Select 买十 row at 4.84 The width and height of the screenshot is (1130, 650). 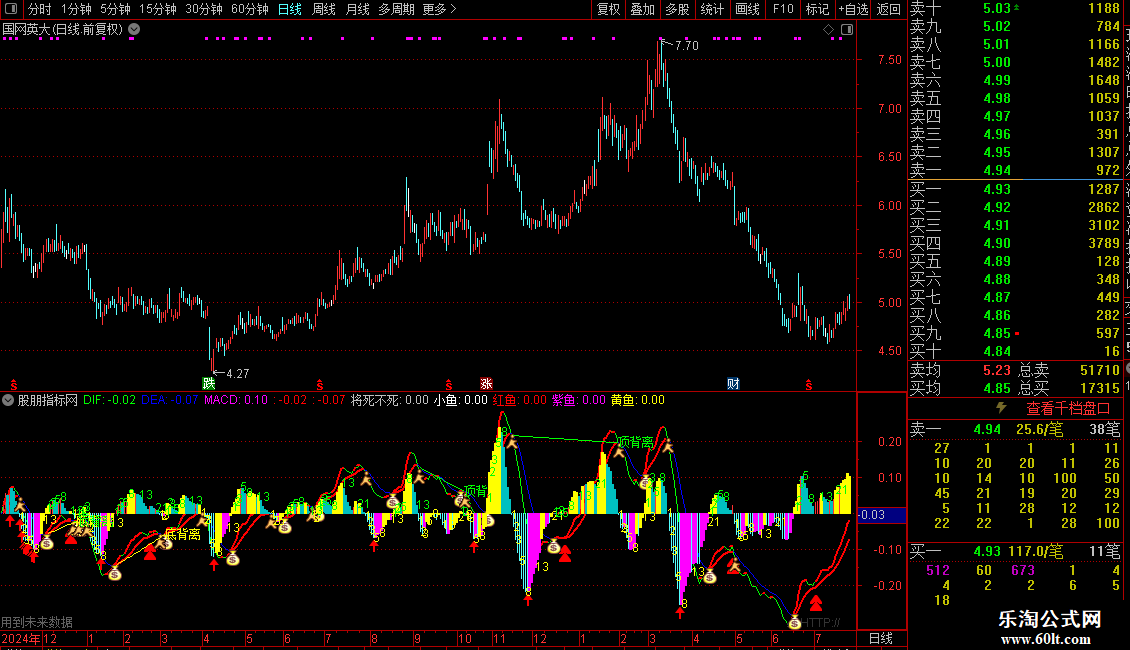pyautogui.click(x=1015, y=351)
